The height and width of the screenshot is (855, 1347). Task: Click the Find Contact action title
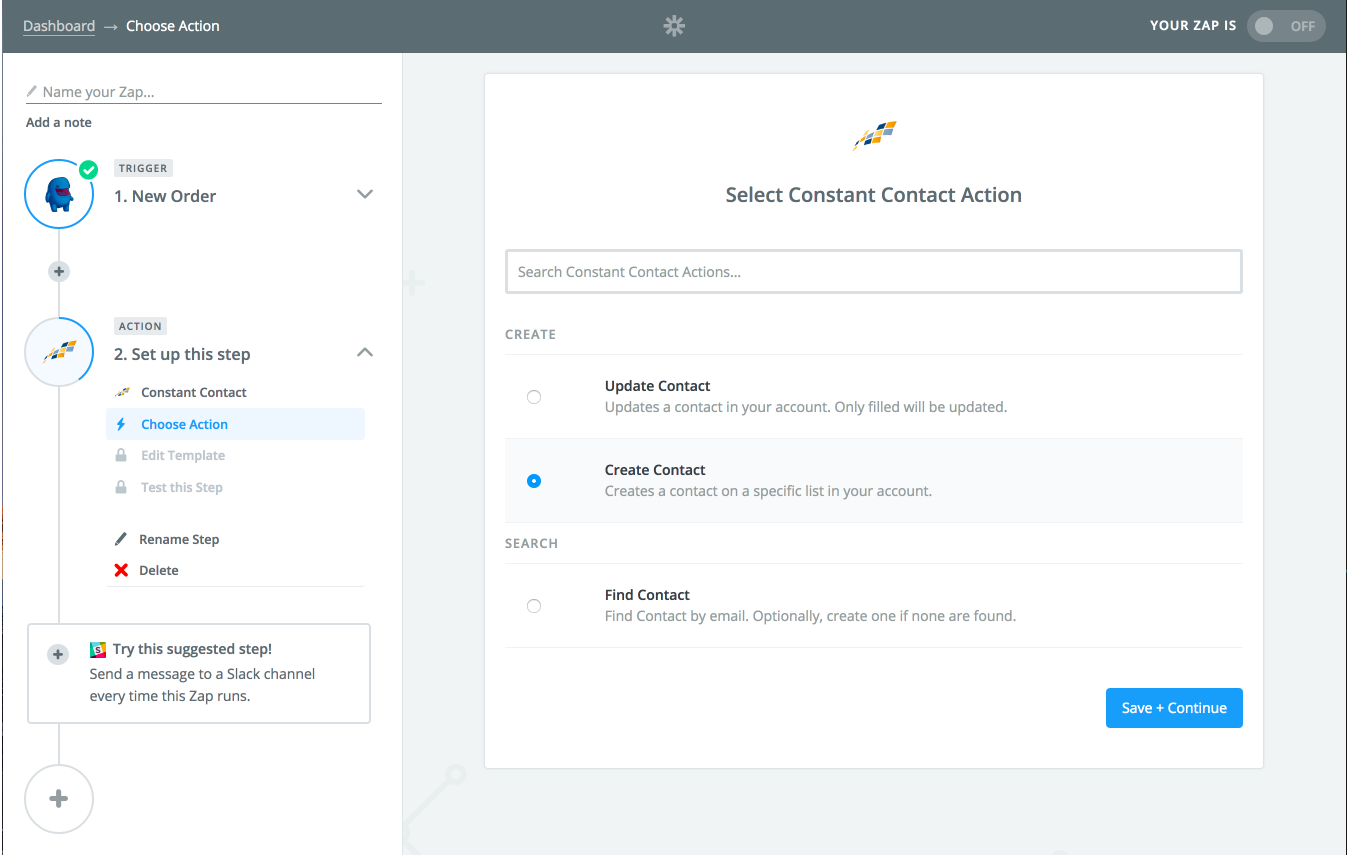pos(647,594)
